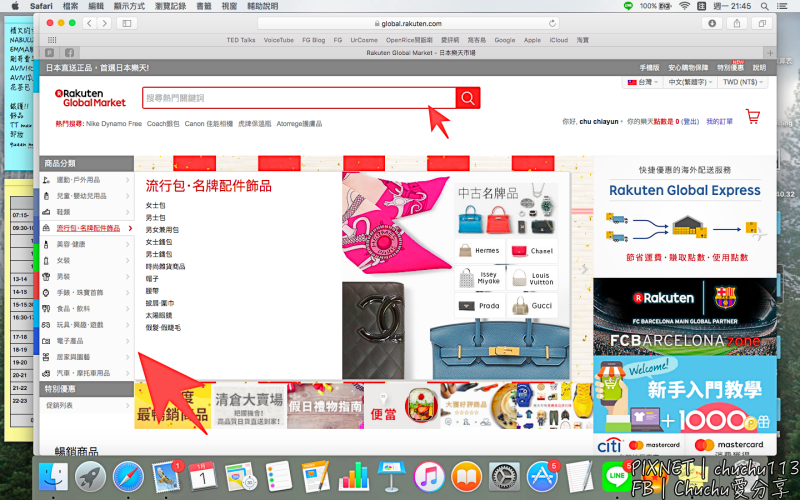Viewport: 800px width, 500px height.
Task: Click the Prada brand tile
Action: 480,305
